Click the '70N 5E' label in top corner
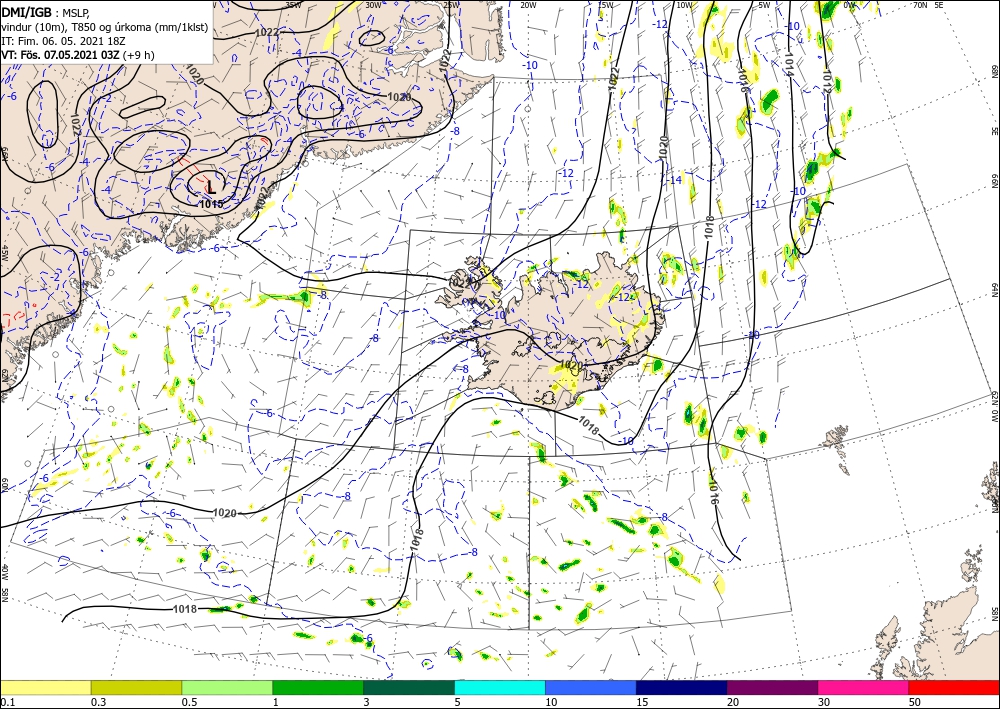 coord(928,5)
